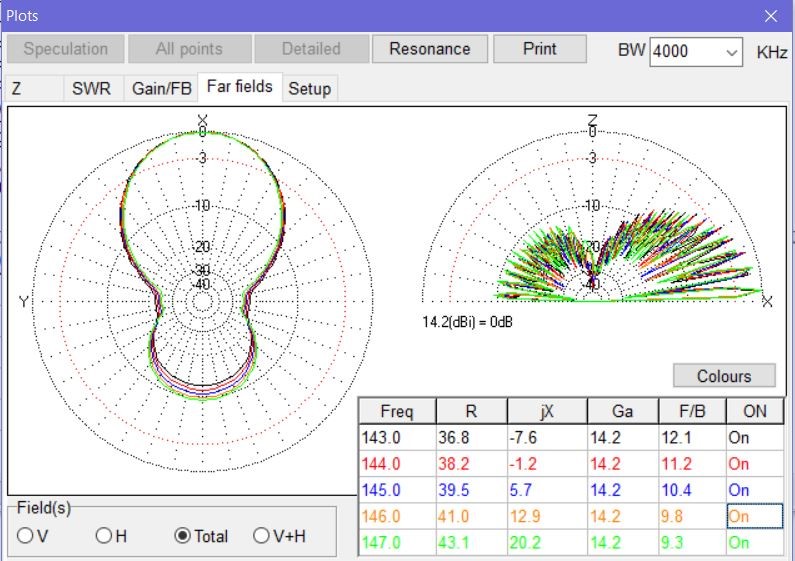Switch to the Z tab

point(34,89)
